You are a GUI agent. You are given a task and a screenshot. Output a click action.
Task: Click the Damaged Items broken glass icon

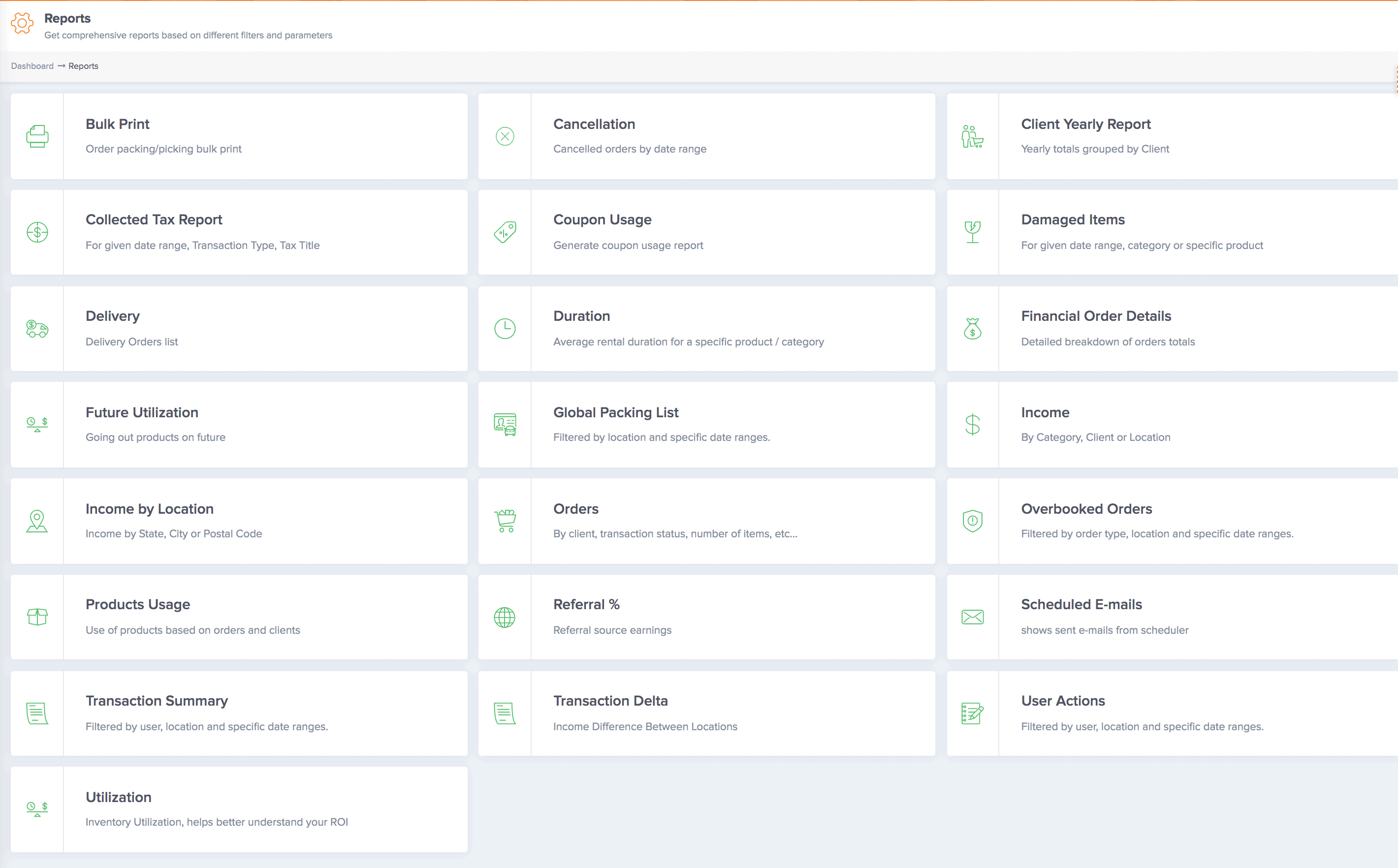972,232
